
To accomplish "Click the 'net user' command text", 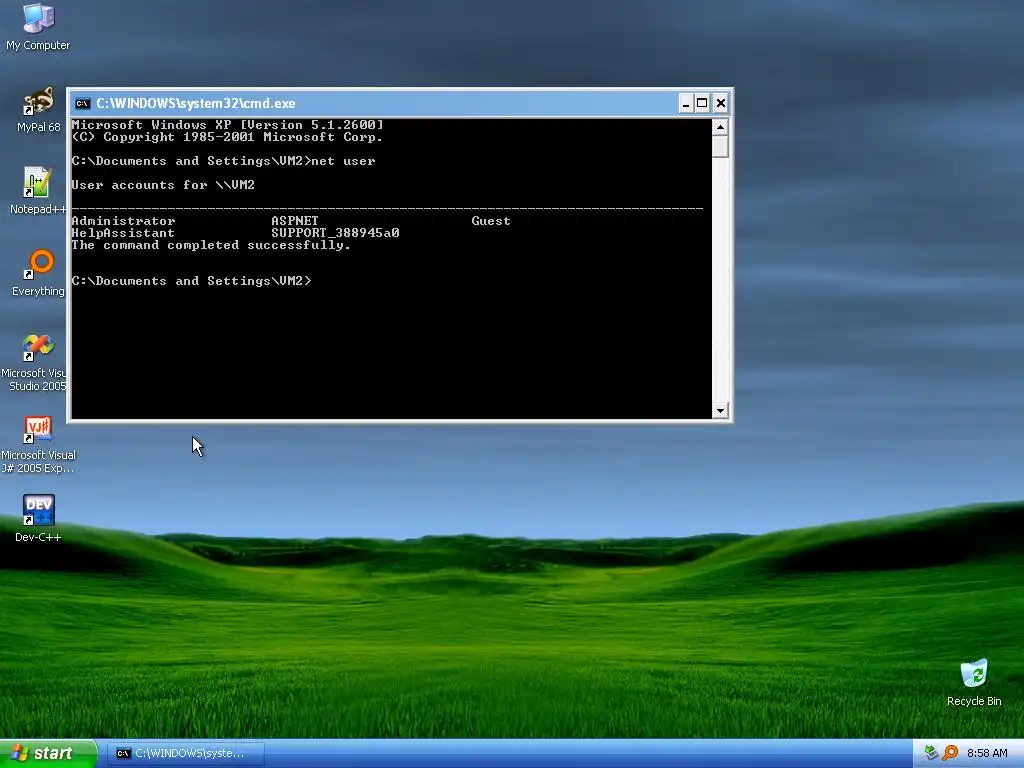I will click(x=344, y=161).
